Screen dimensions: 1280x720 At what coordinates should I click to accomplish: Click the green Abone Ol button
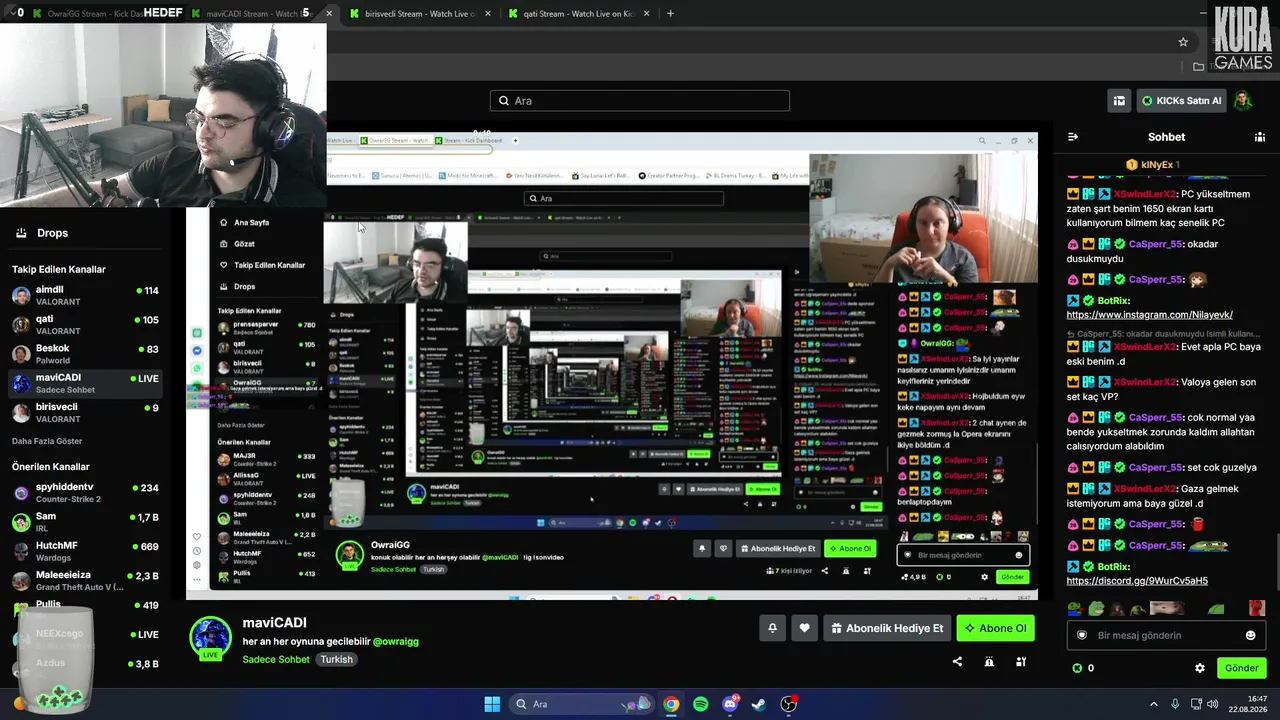(x=995, y=628)
